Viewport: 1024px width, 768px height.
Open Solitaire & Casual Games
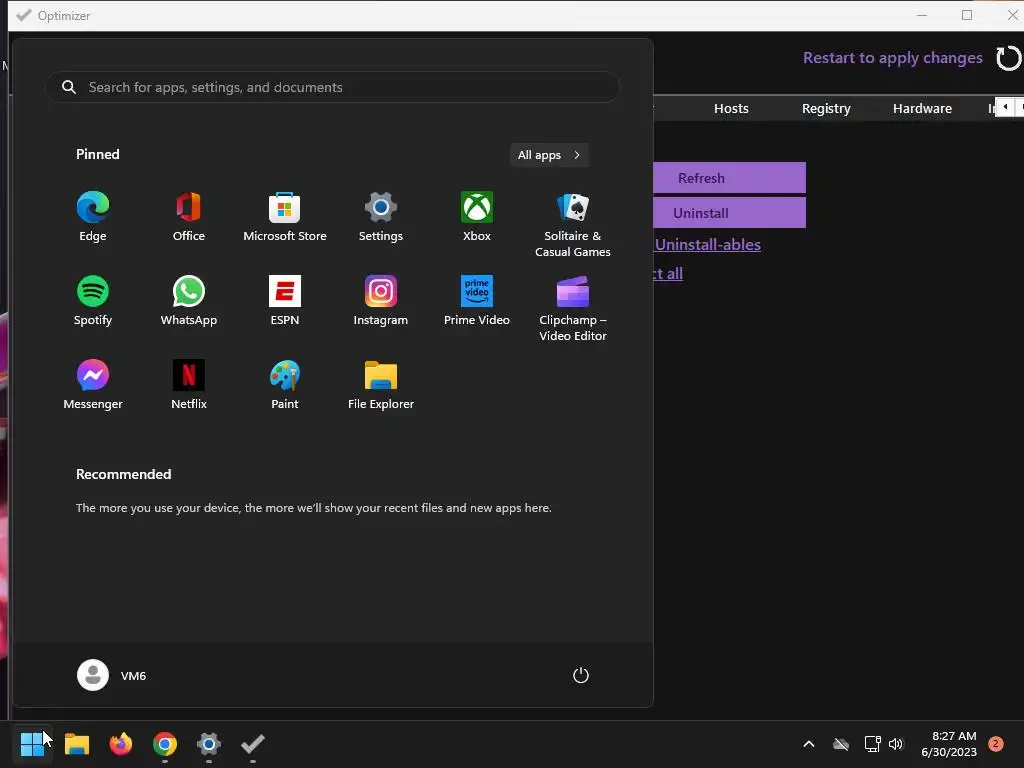573,225
